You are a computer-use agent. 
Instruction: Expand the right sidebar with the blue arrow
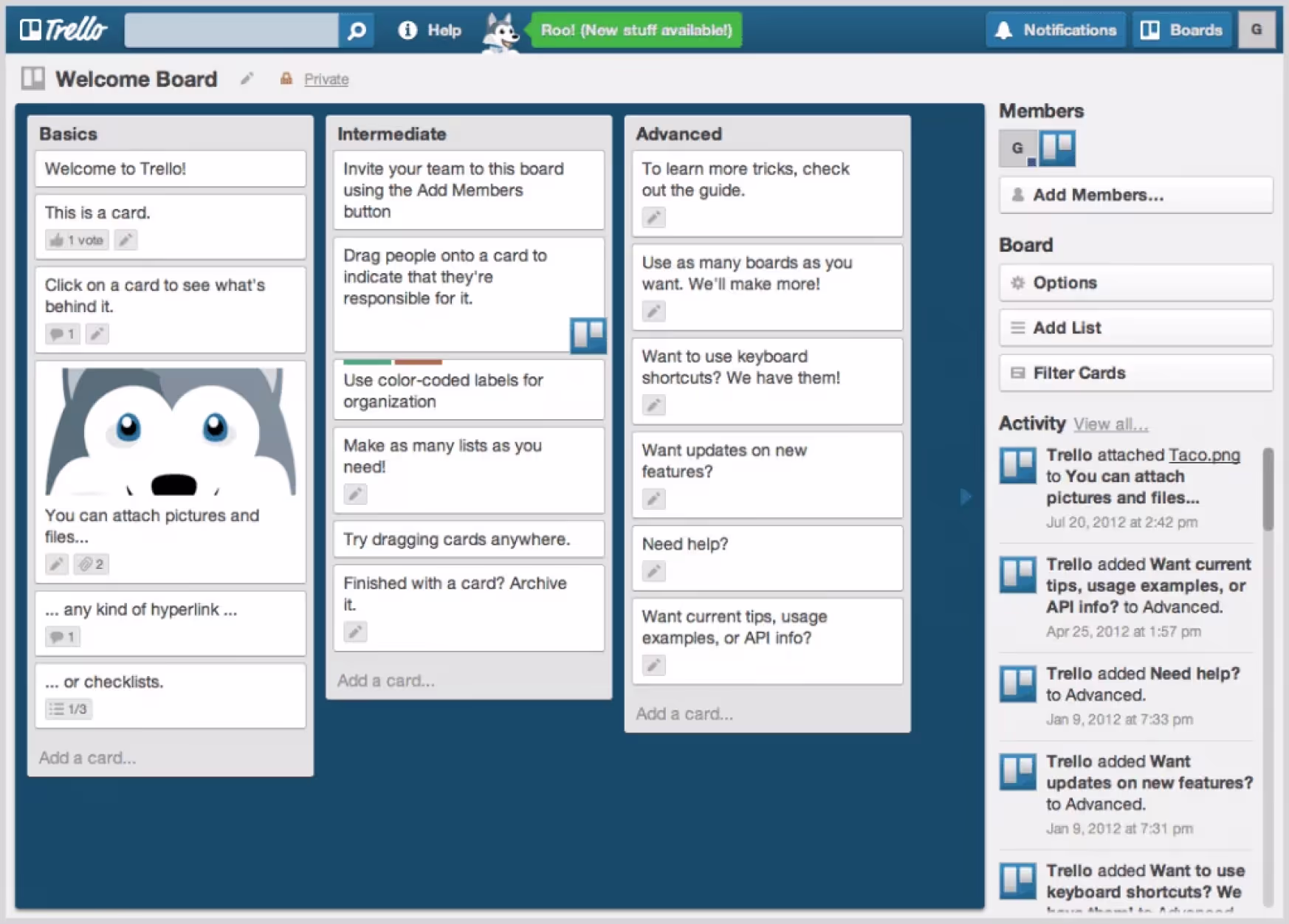pos(966,497)
